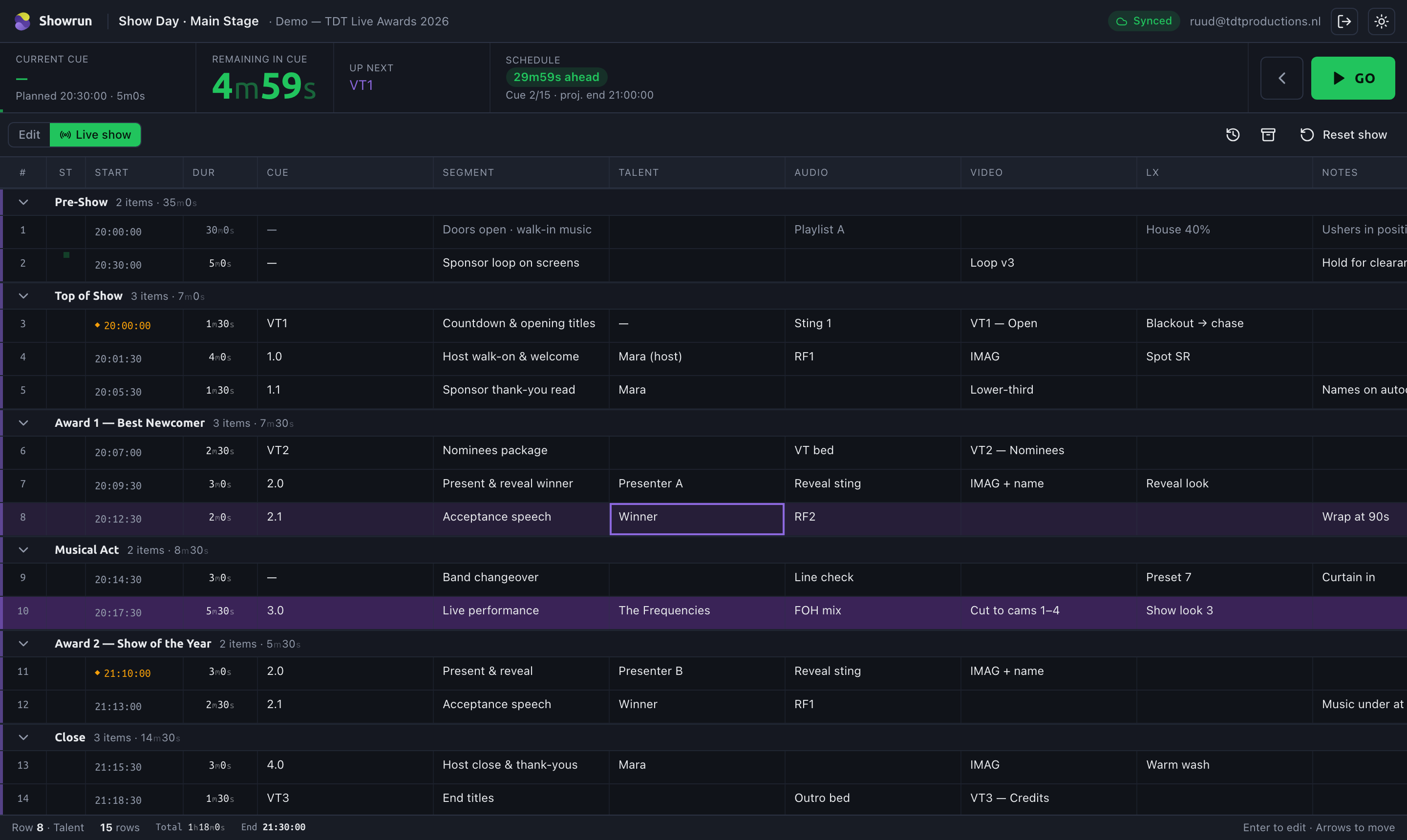The height and width of the screenshot is (840, 1407).
Task: Select the 'Presenter A' talent cell
Action: click(697, 485)
